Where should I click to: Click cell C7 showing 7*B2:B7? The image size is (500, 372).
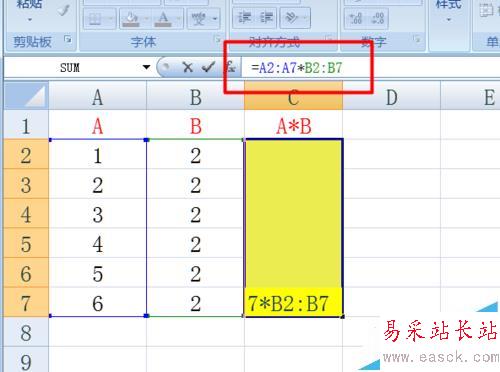[x=293, y=303]
